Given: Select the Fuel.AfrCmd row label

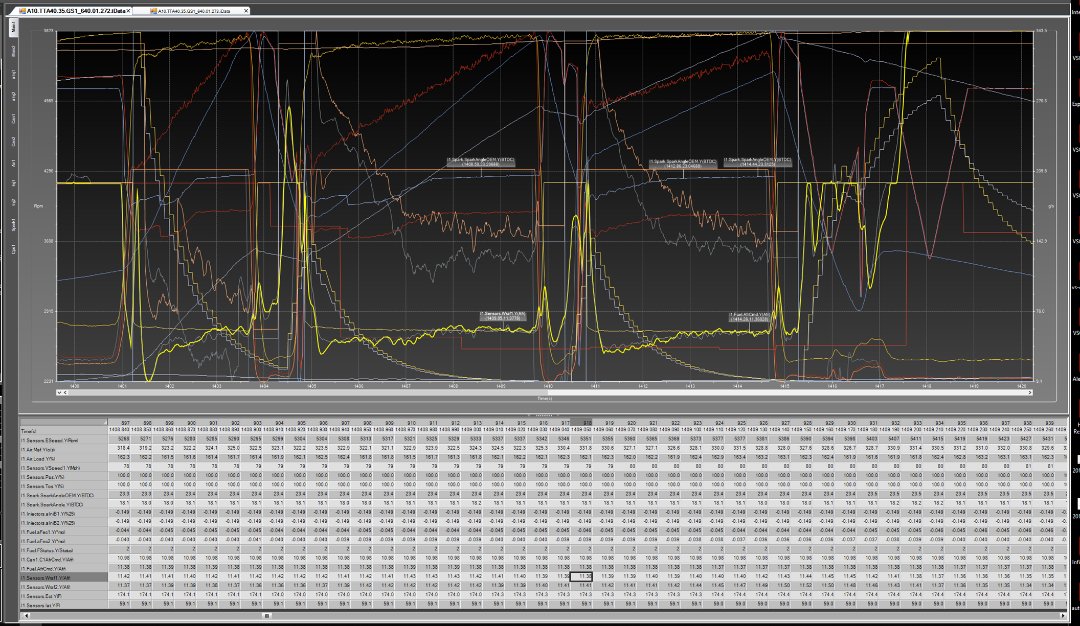Looking at the screenshot, I should coord(63,569).
